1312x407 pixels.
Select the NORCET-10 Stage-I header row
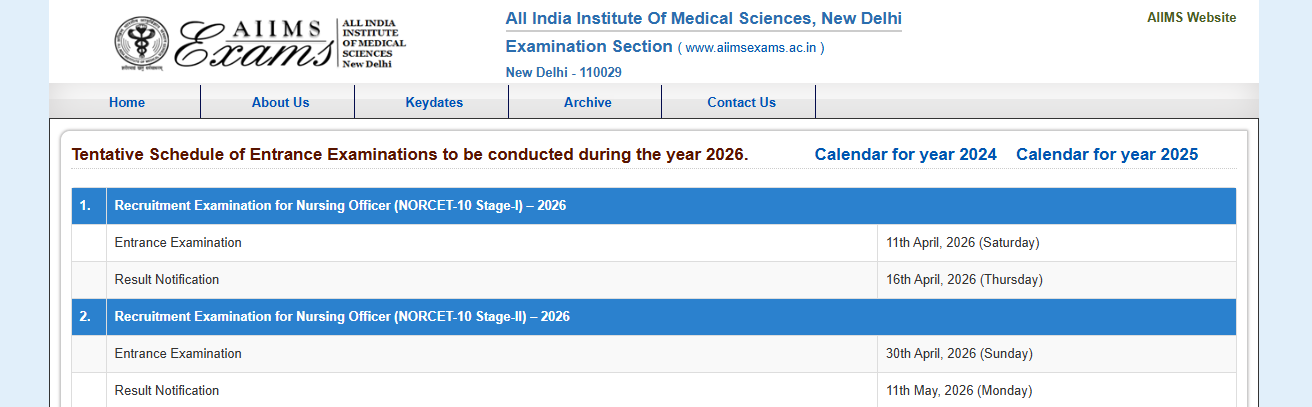click(340, 206)
